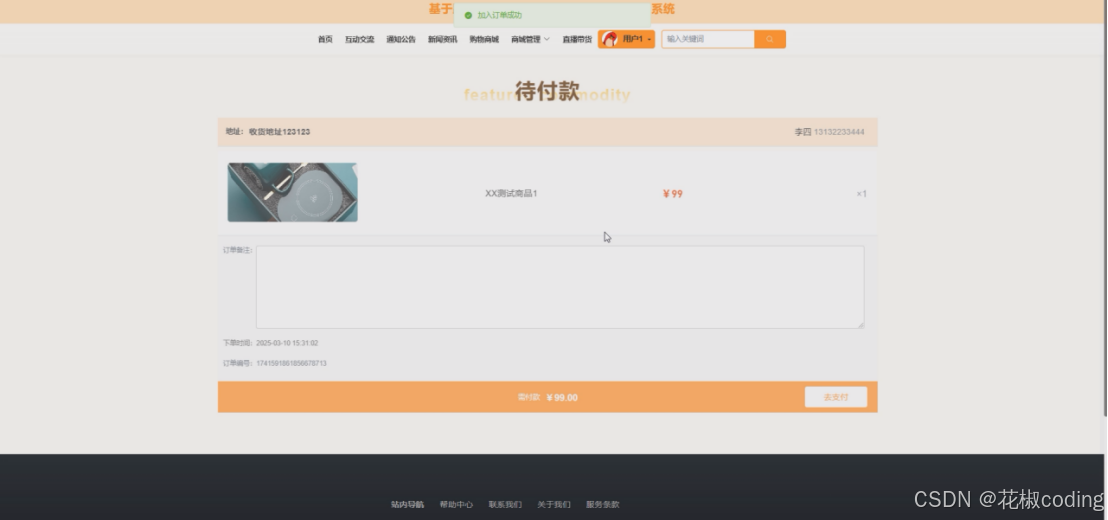Open 互动交流 menu item
This screenshot has width=1108, height=520.
[360, 40]
